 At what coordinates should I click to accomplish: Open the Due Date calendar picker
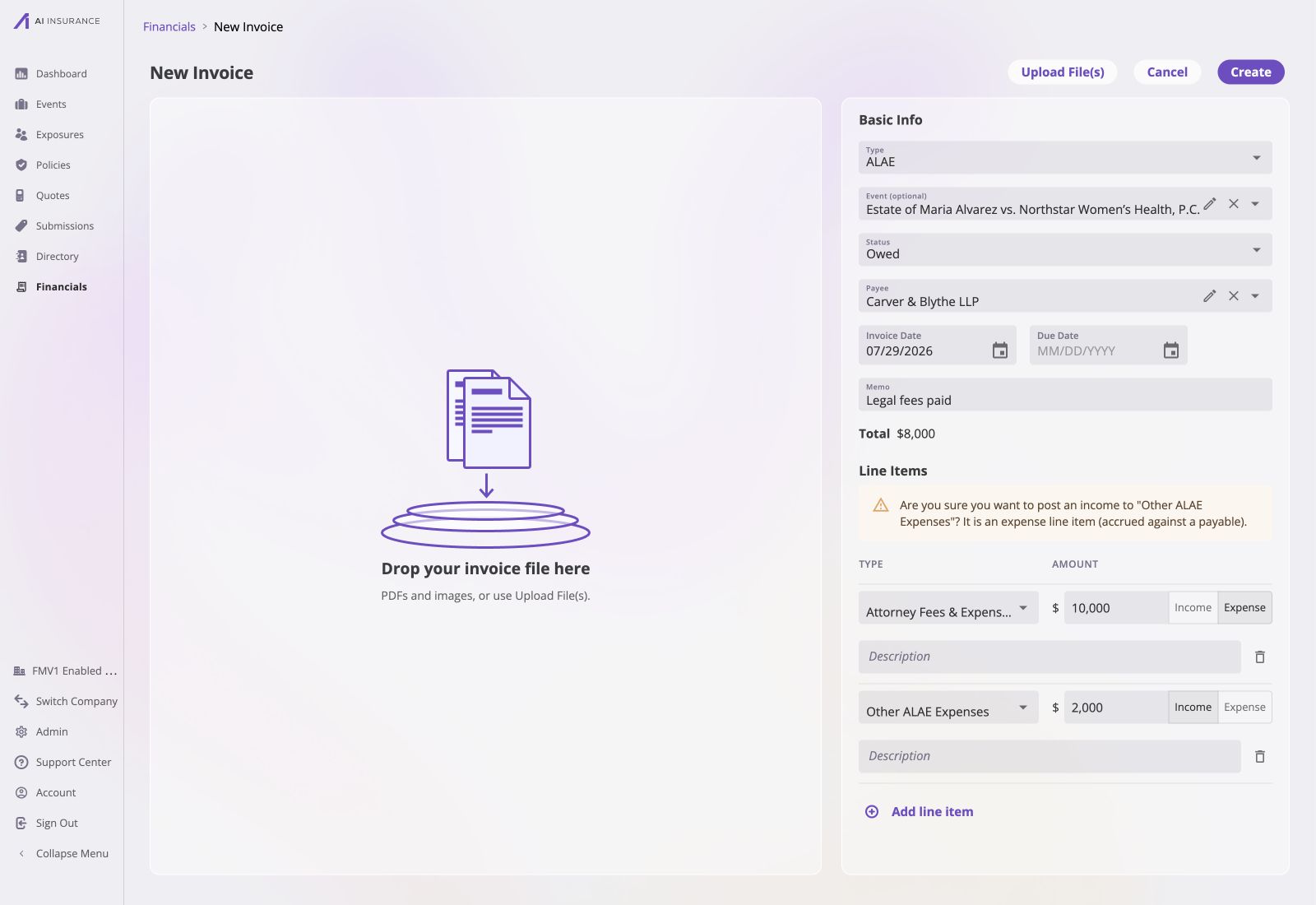point(1171,350)
